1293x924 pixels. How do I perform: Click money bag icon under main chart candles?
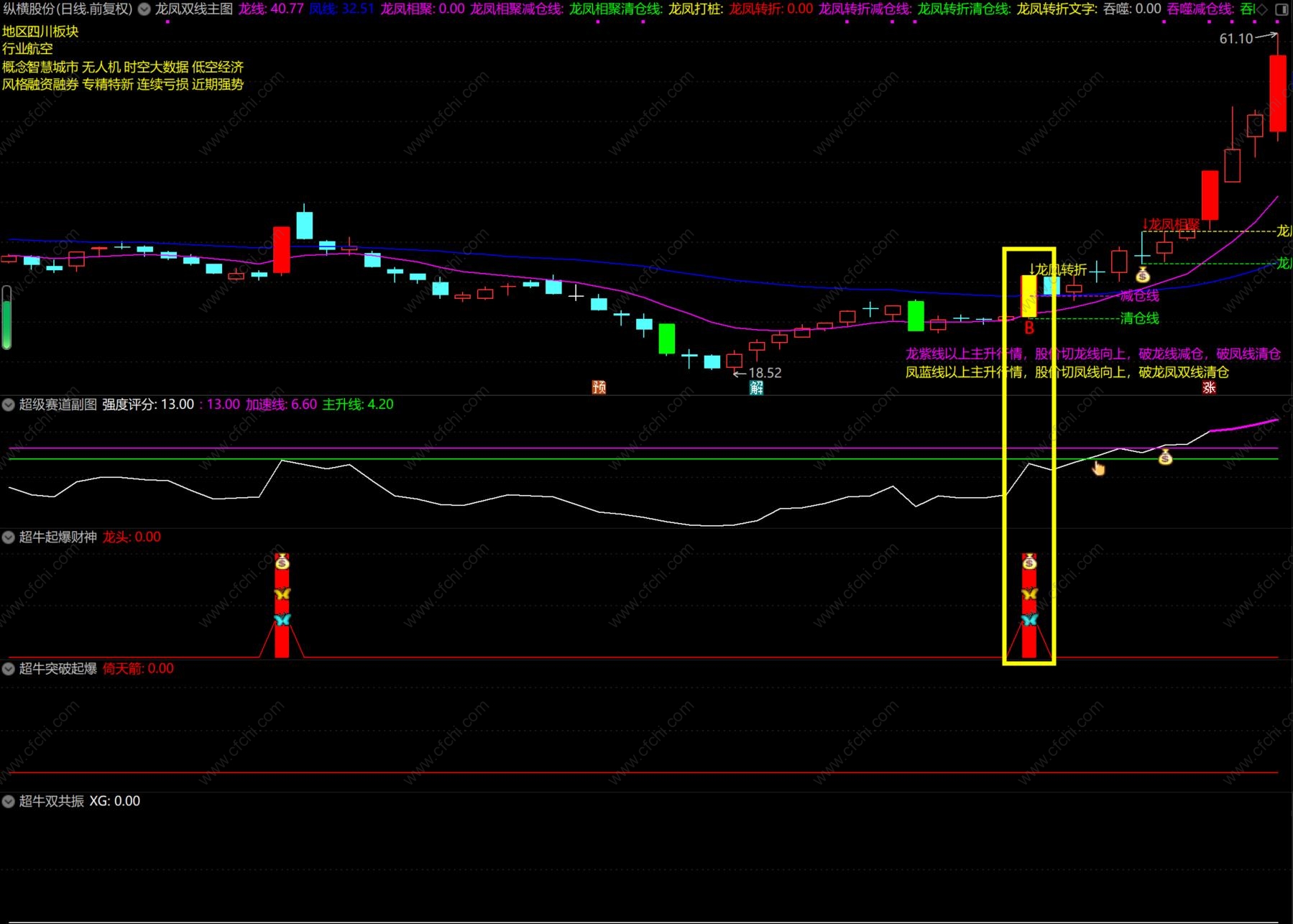1142,275
